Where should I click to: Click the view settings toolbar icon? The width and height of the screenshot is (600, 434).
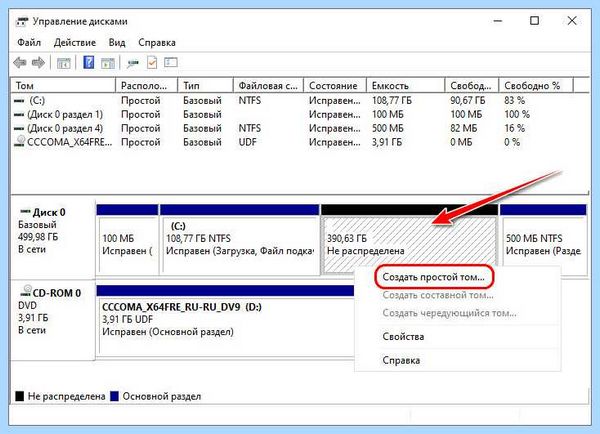click(171, 62)
